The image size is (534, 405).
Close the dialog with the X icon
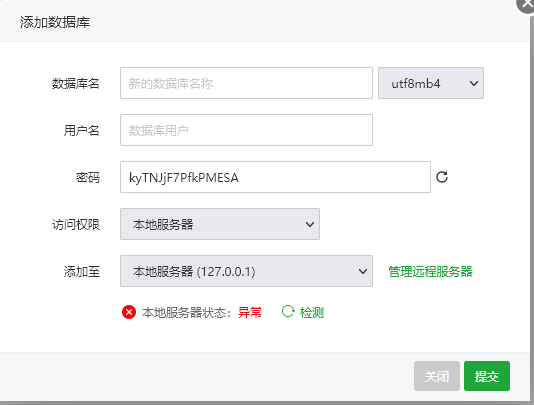pos(526,4)
